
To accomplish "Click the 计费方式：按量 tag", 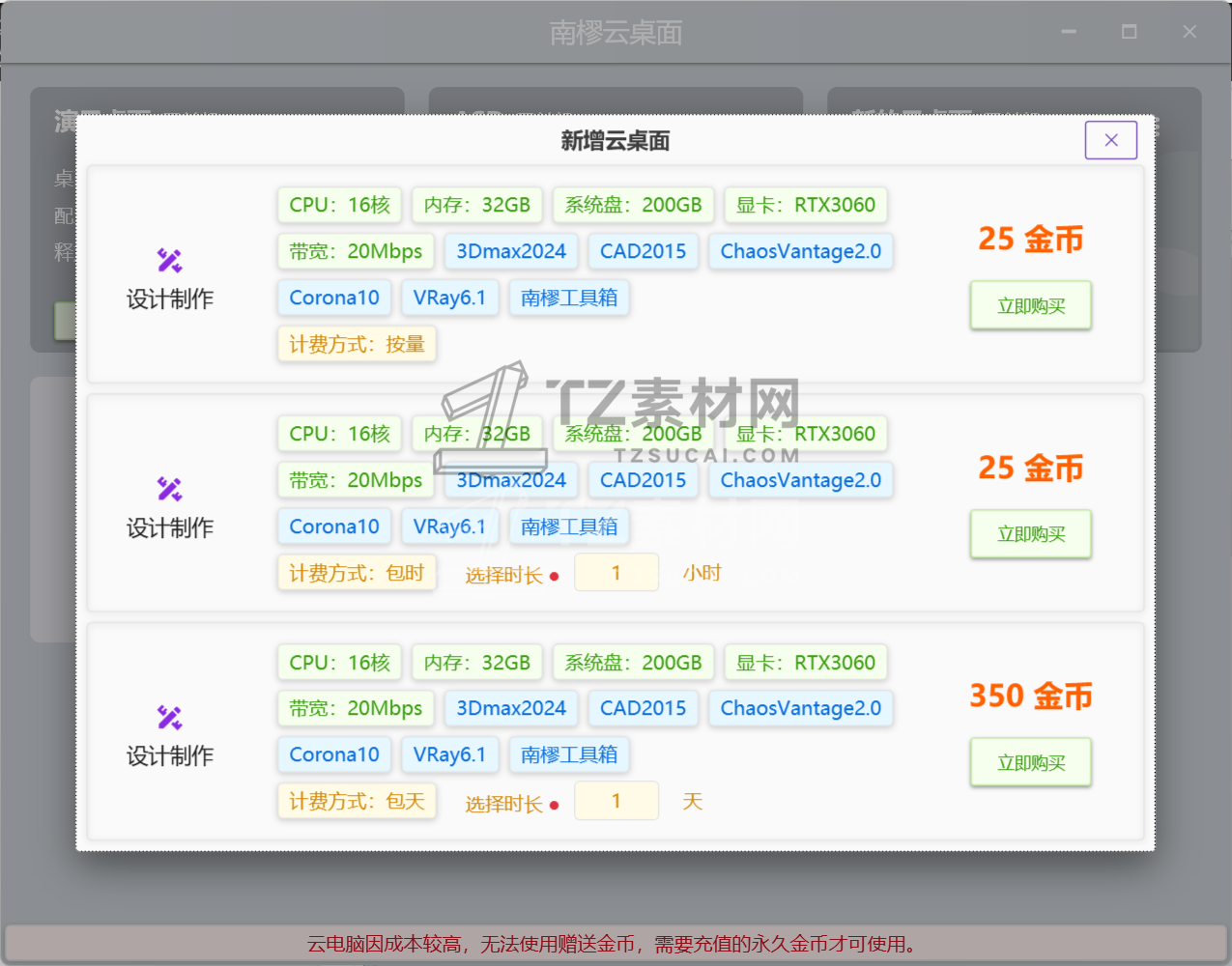I will pyautogui.click(x=357, y=344).
